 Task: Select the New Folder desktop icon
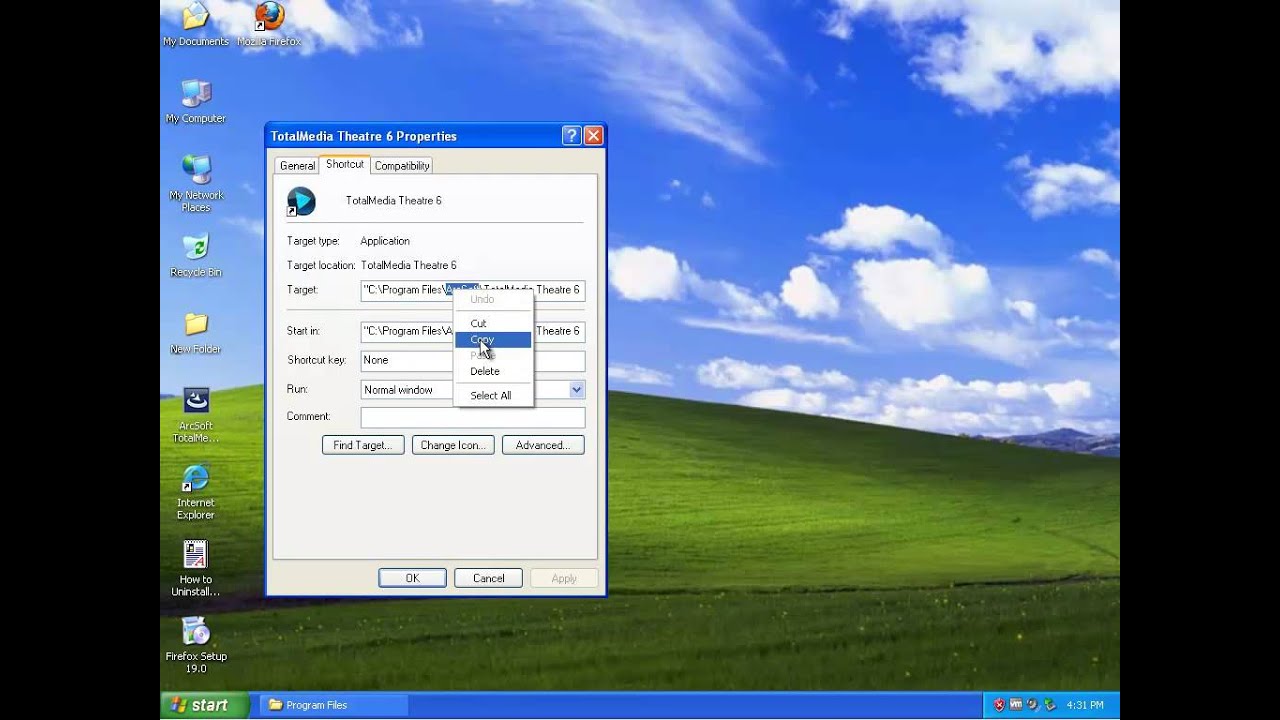(196, 332)
